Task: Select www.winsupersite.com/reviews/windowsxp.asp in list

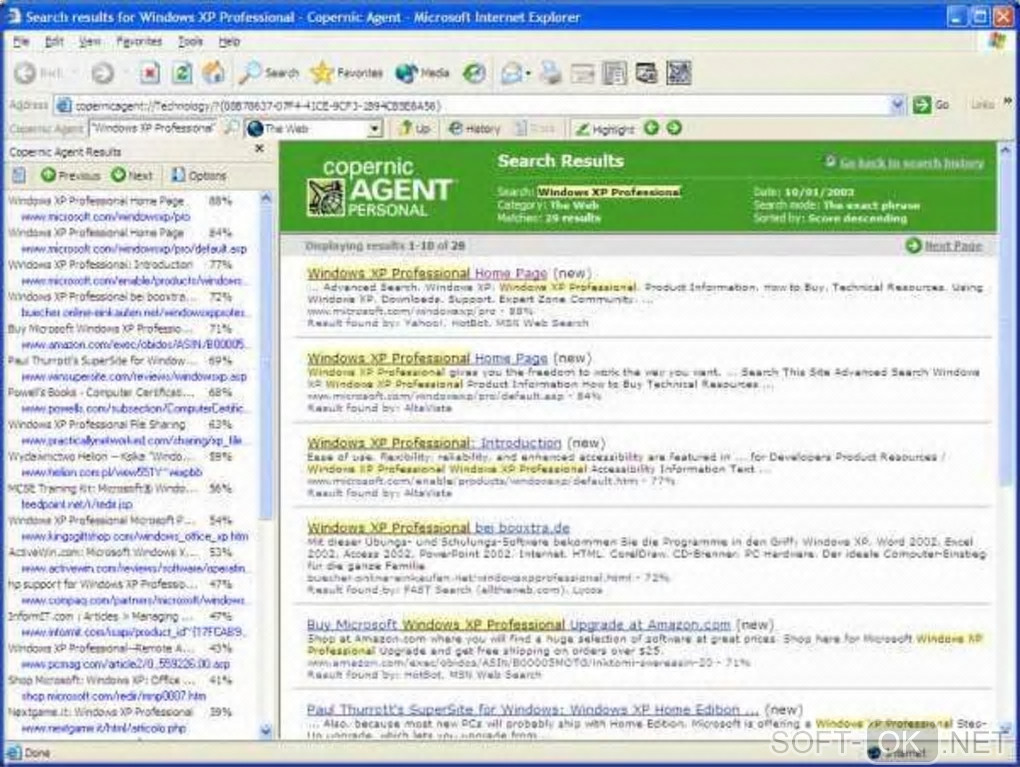Action: (134, 376)
